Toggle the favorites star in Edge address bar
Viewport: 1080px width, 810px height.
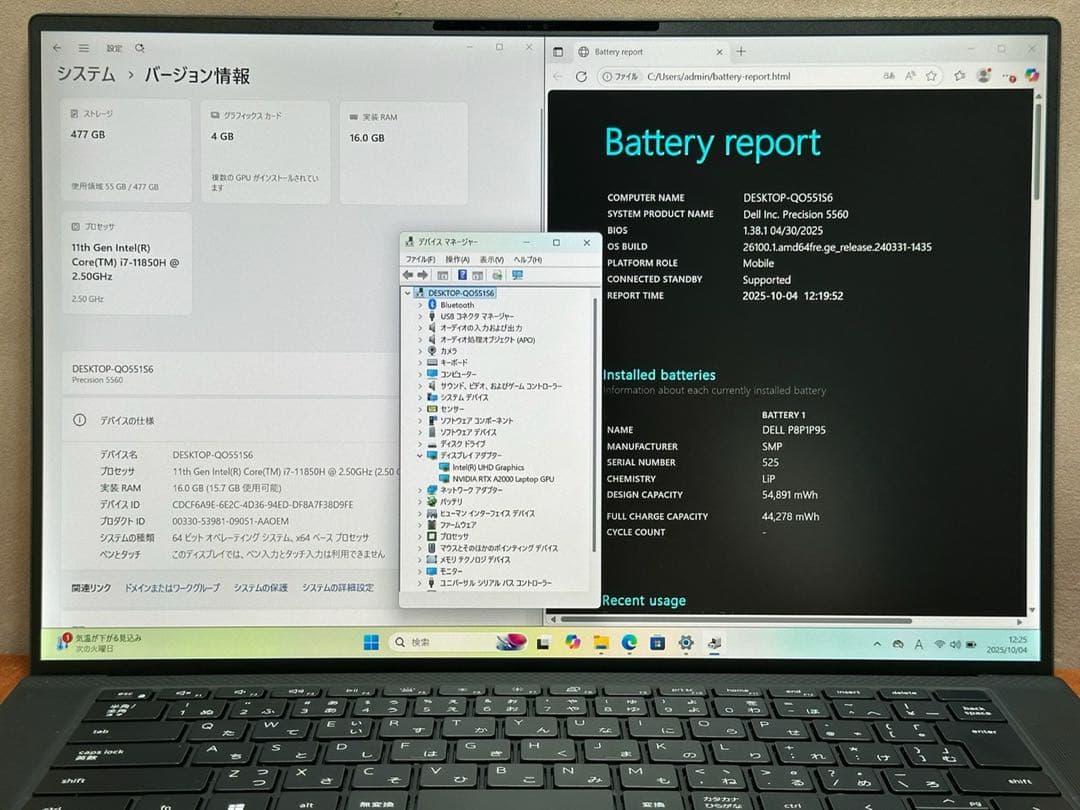coord(930,75)
